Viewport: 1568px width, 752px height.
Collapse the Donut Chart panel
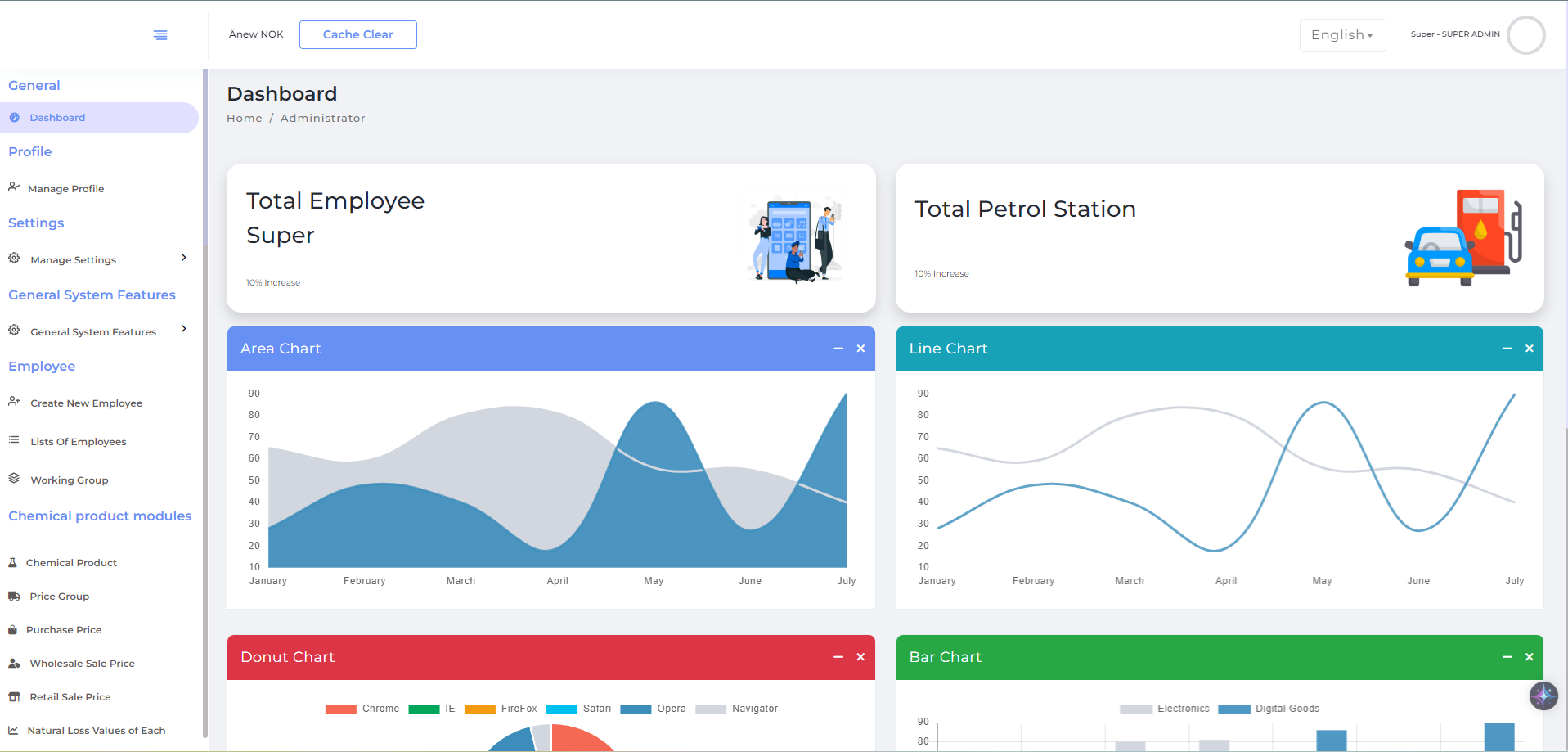838,657
